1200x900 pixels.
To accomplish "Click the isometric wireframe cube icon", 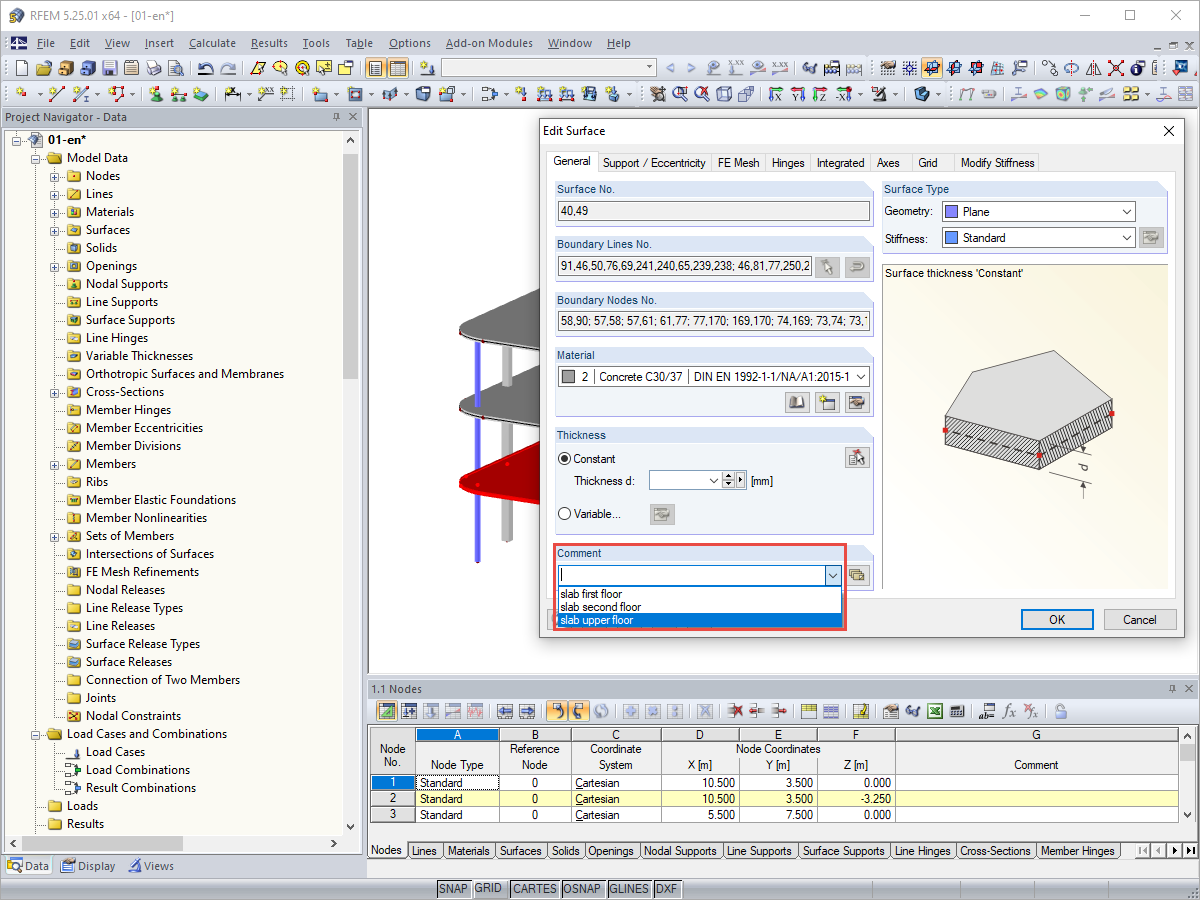I will (724, 94).
